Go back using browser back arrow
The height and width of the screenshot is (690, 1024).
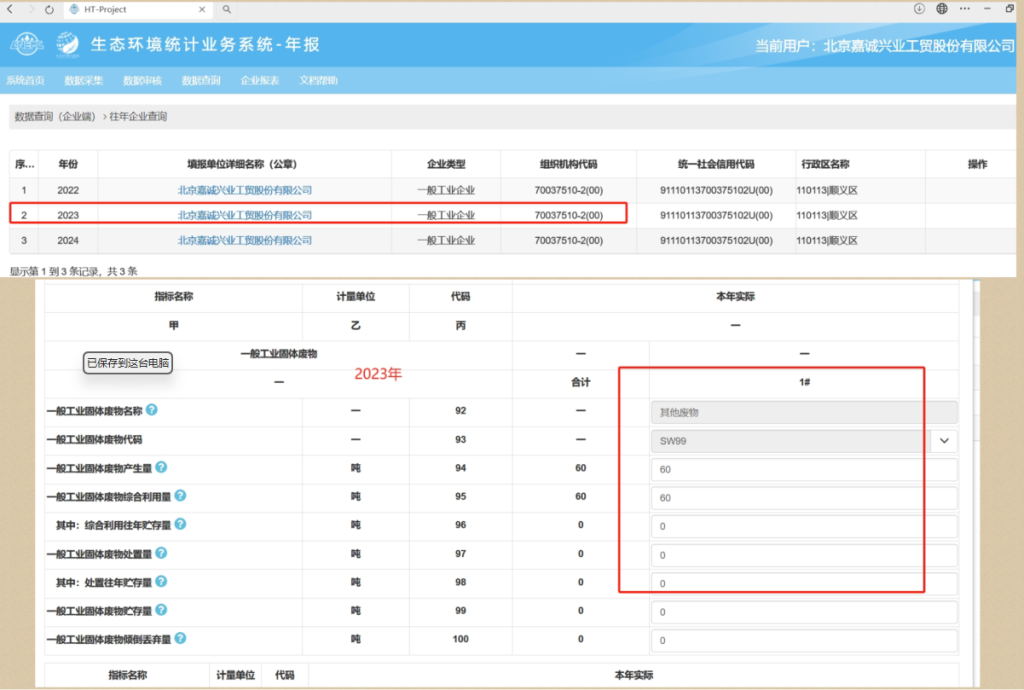tap(10, 9)
